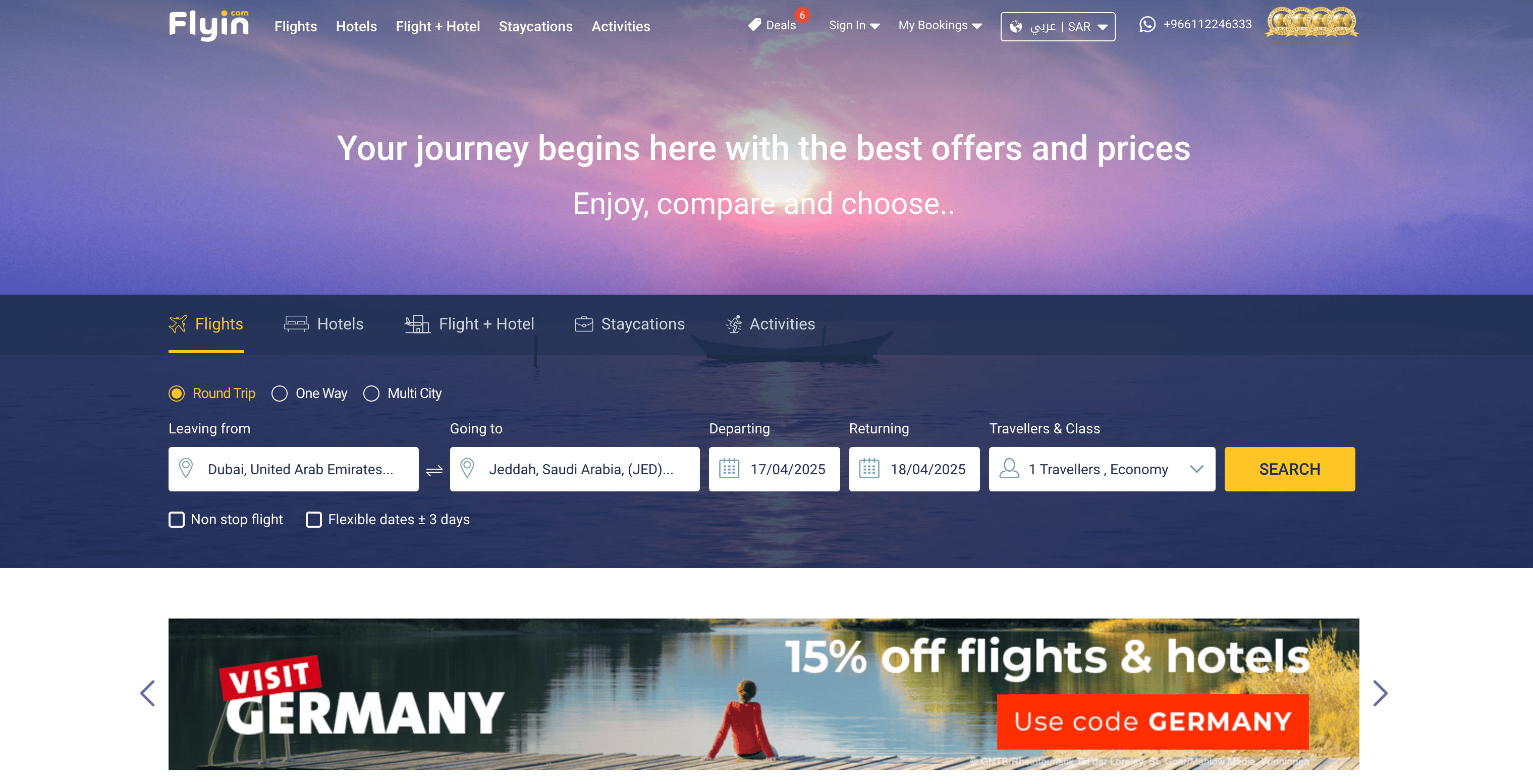This screenshot has height=784, width=1533.
Task: Click the WhatsApp phone icon
Action: pyautogui.click(x=1147, y=24)
